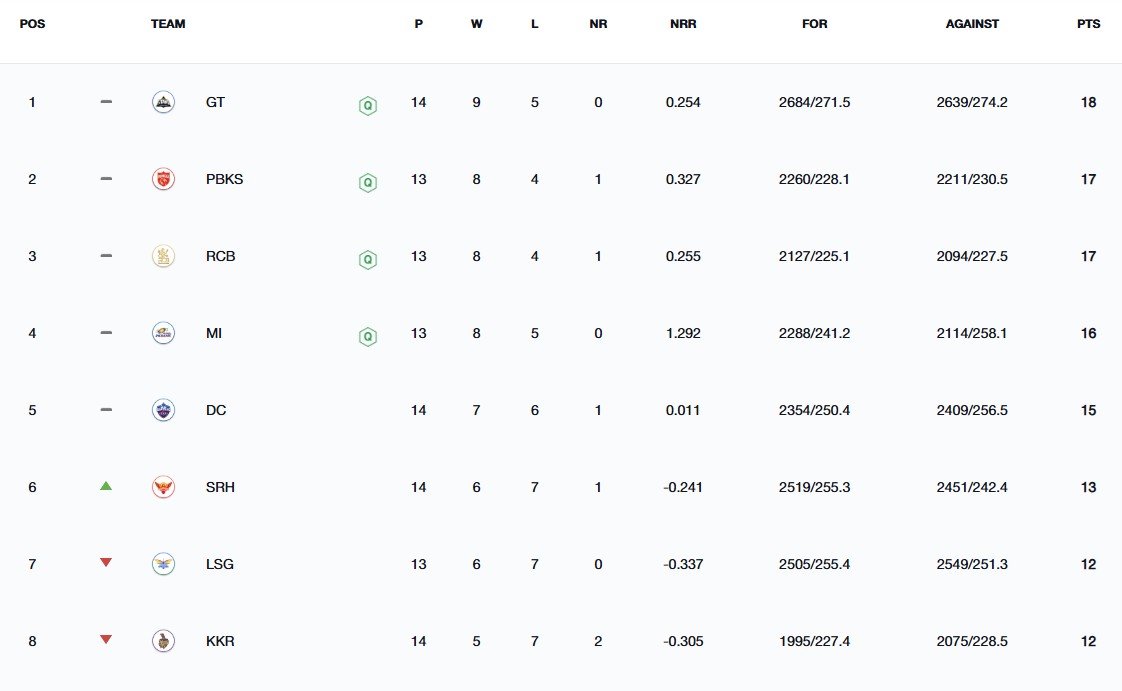Click the FOR value 2260/228.1
This screenshot has width=1122, height=691.
coord(814,179)
